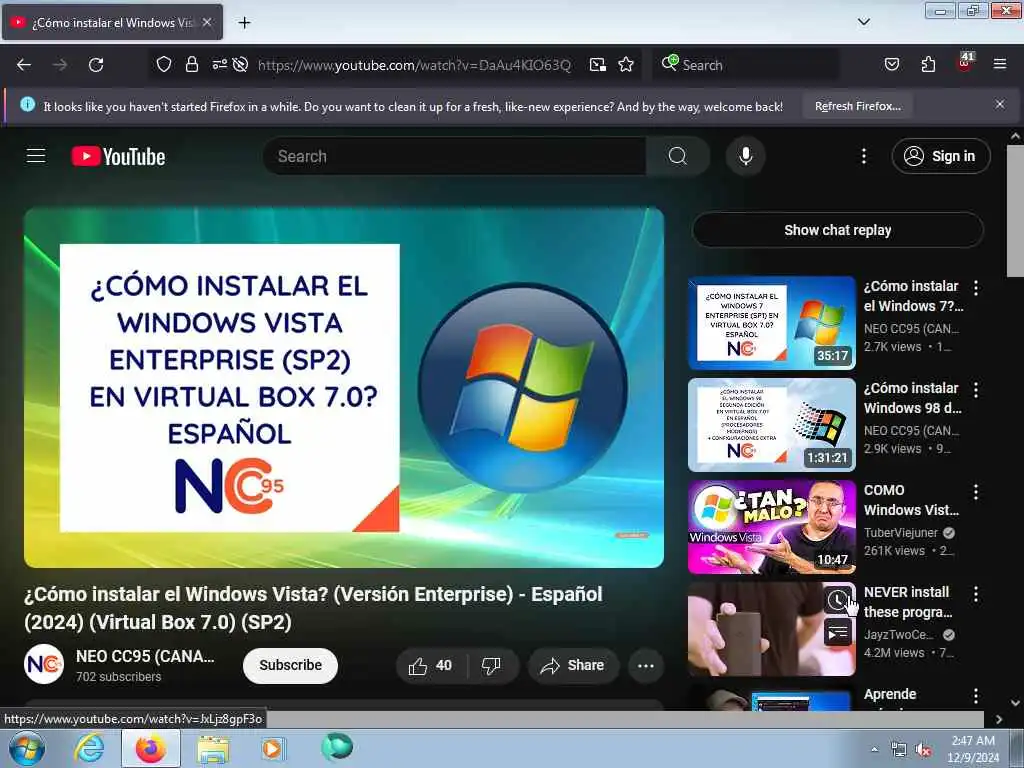Add NEVER install video to Watch later

coord(839,599)
